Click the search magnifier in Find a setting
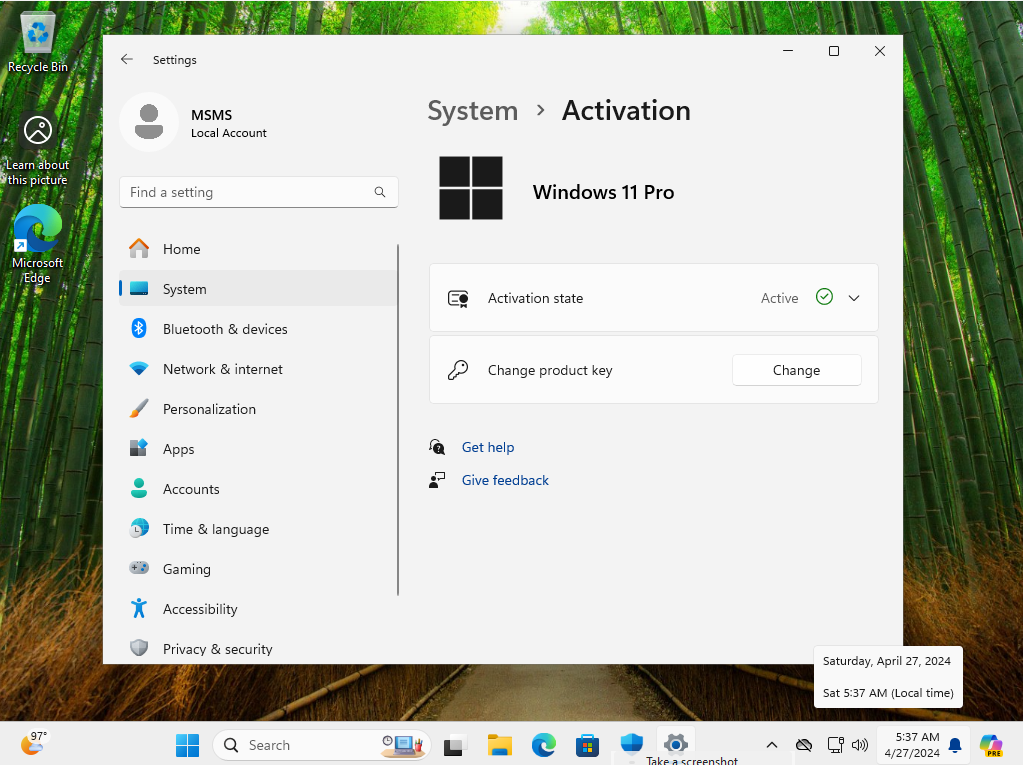1023x765 pixels. click(380, 192)
